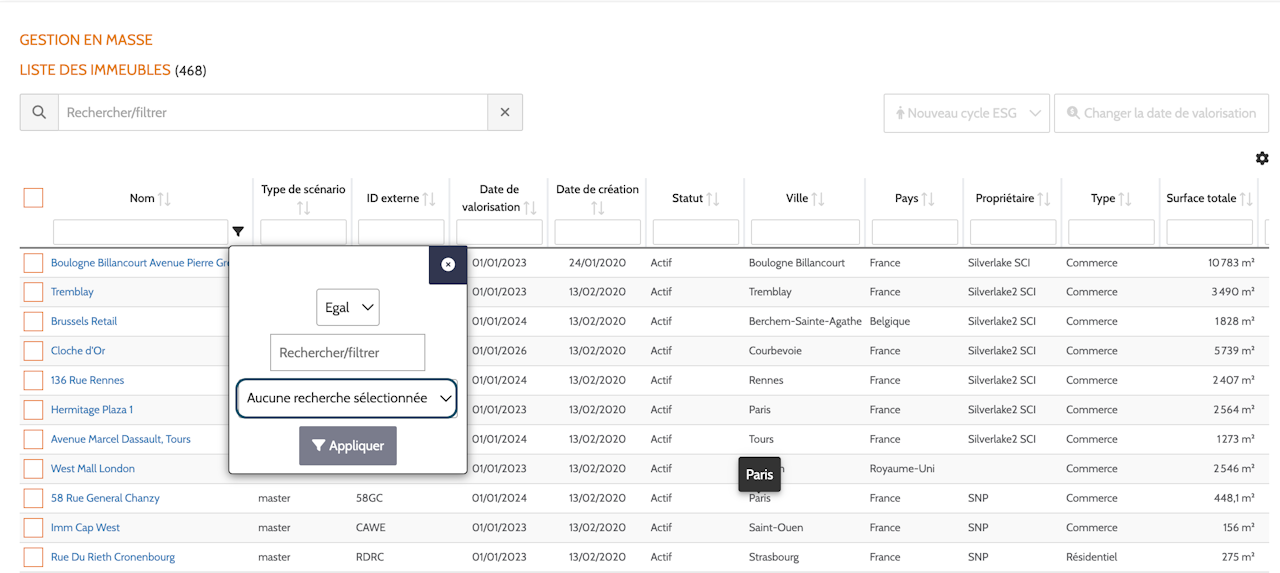Open the Egal operator dropdown
Image resolution: width=1280 pixels, height=573 pixels.
coord(347,307)
